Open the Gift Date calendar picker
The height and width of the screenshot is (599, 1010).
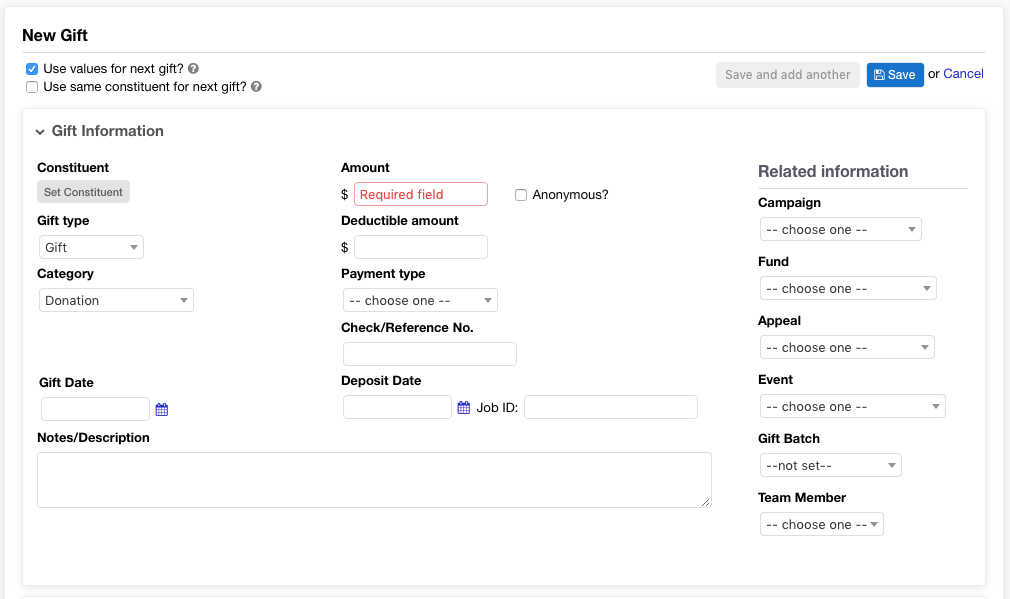(x=162, y=409)
